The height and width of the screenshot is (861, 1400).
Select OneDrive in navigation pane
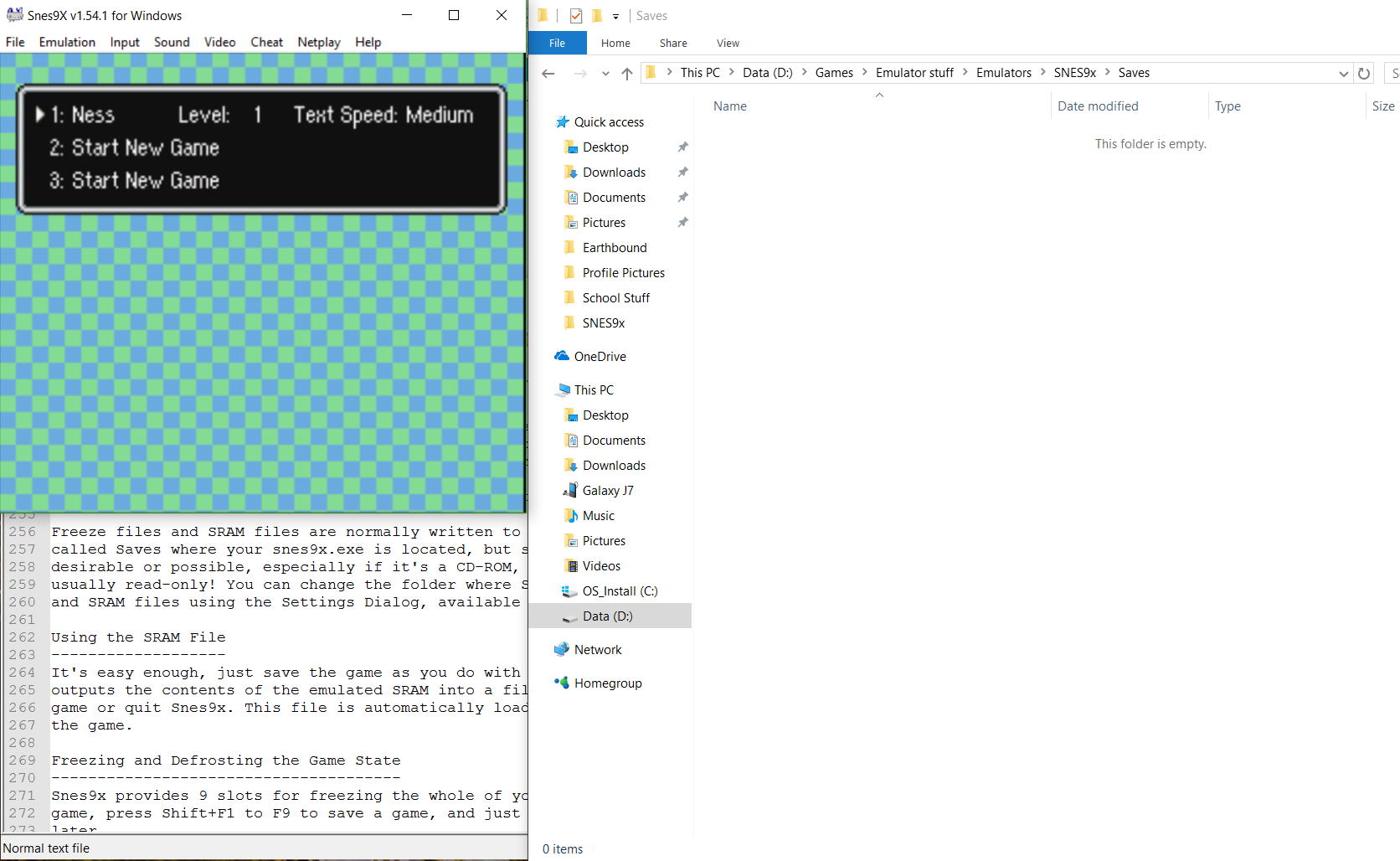600,357
